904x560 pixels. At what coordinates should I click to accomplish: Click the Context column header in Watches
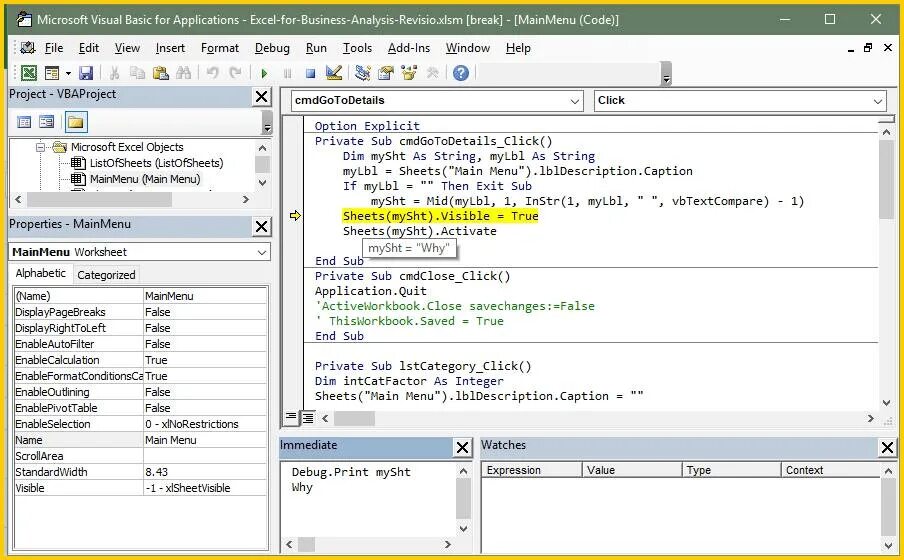831,470
